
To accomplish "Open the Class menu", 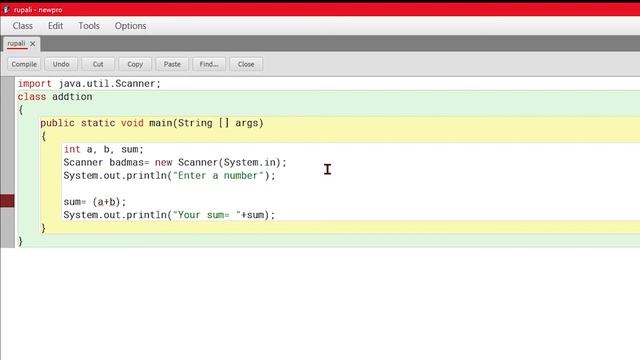I will (x=22, y=26).
